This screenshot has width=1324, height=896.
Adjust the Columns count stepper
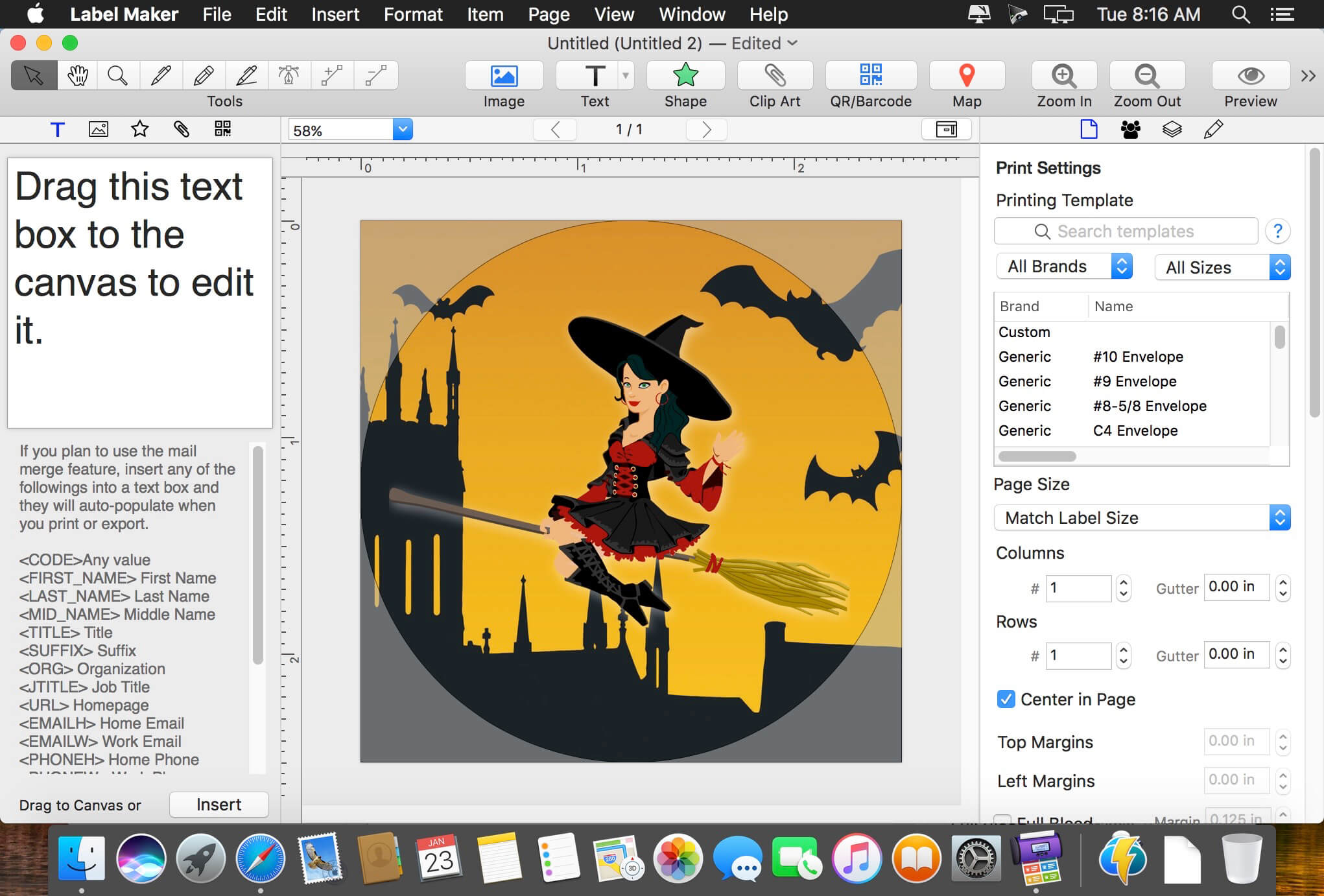1124,588
